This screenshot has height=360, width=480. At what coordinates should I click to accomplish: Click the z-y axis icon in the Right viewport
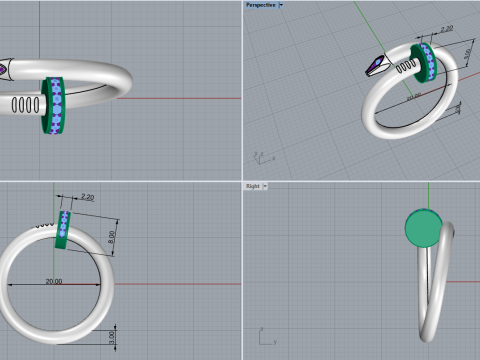coord(268,336)
